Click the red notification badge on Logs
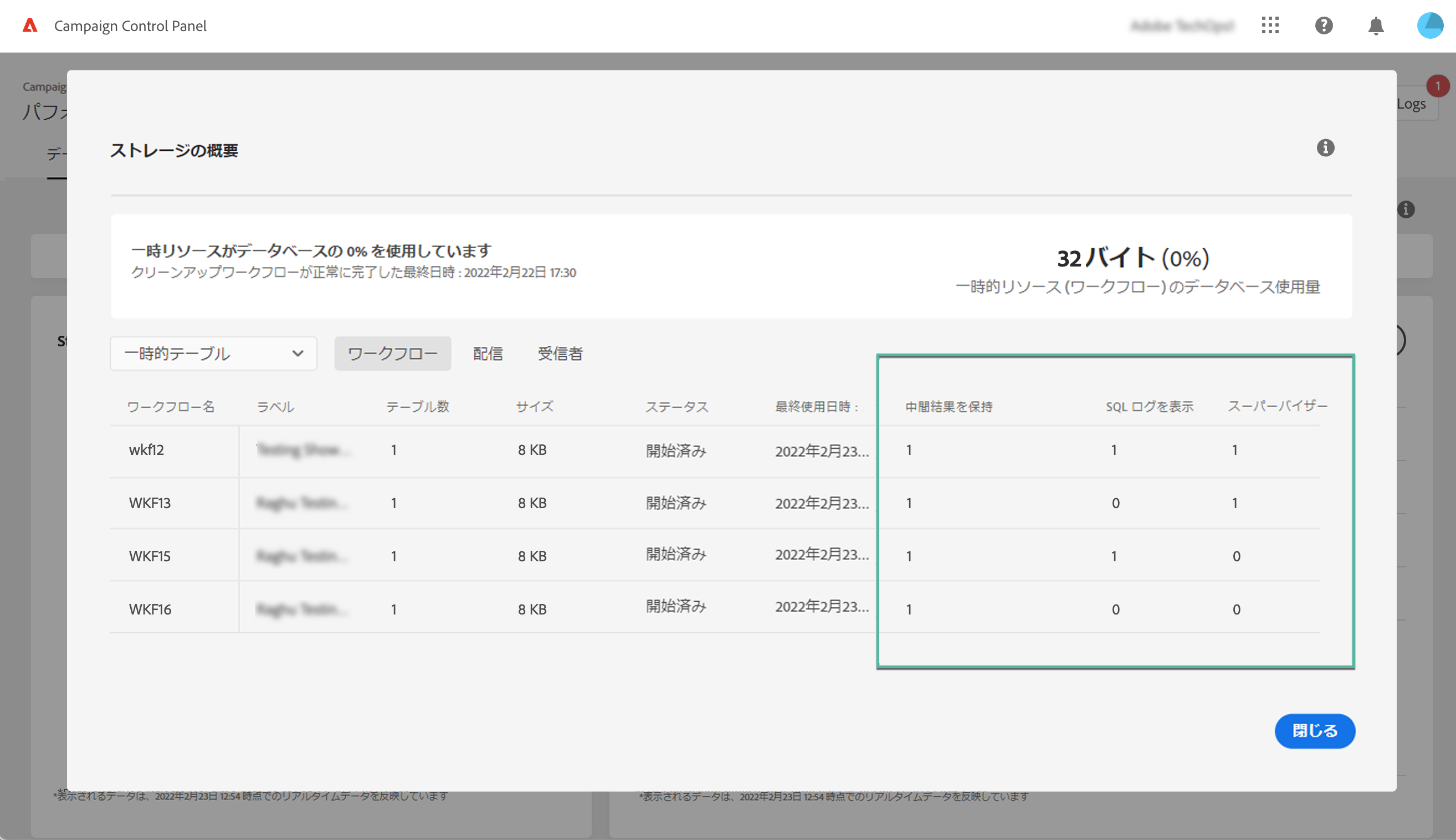Image resolution: width=1456 pixels, height=840 pixels. (x=1437, y=86)
